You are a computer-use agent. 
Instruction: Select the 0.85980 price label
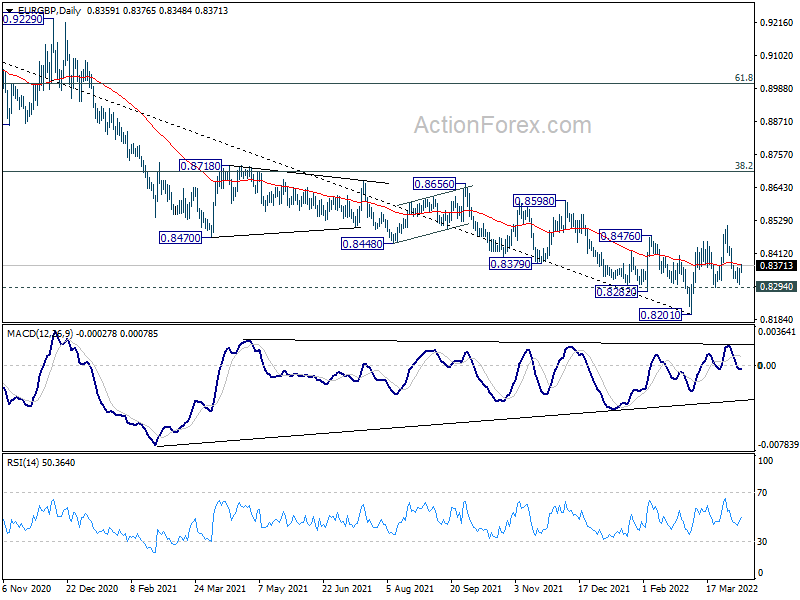534,201
